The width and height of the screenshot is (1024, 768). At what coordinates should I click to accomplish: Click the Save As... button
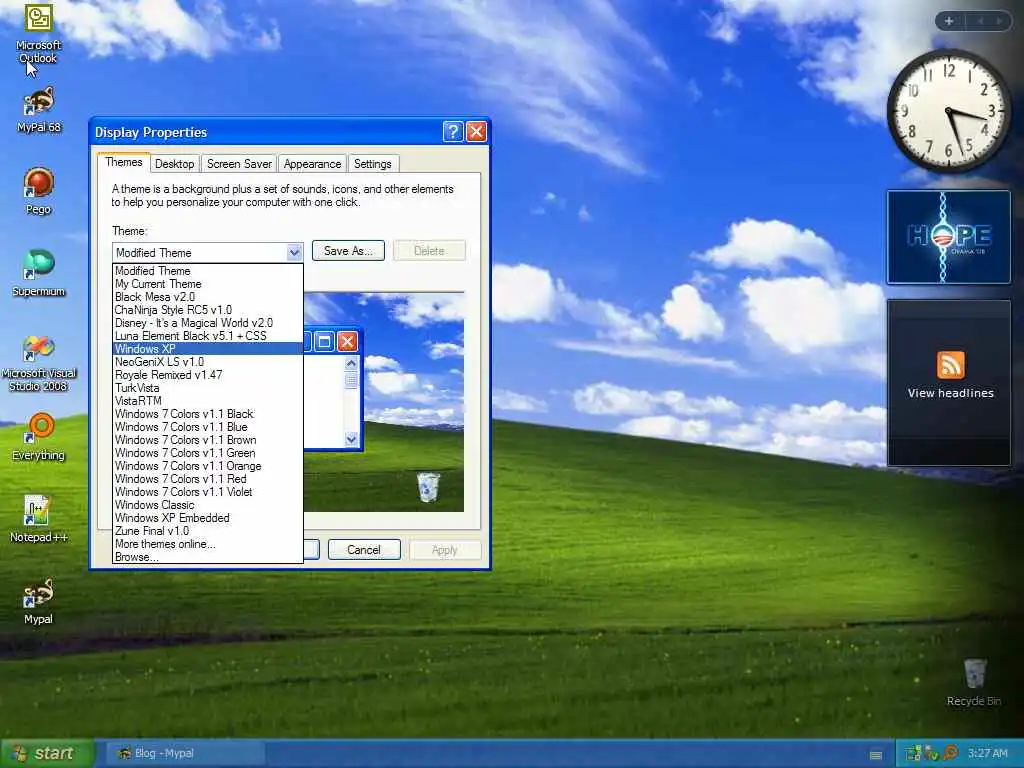(348, 251)
